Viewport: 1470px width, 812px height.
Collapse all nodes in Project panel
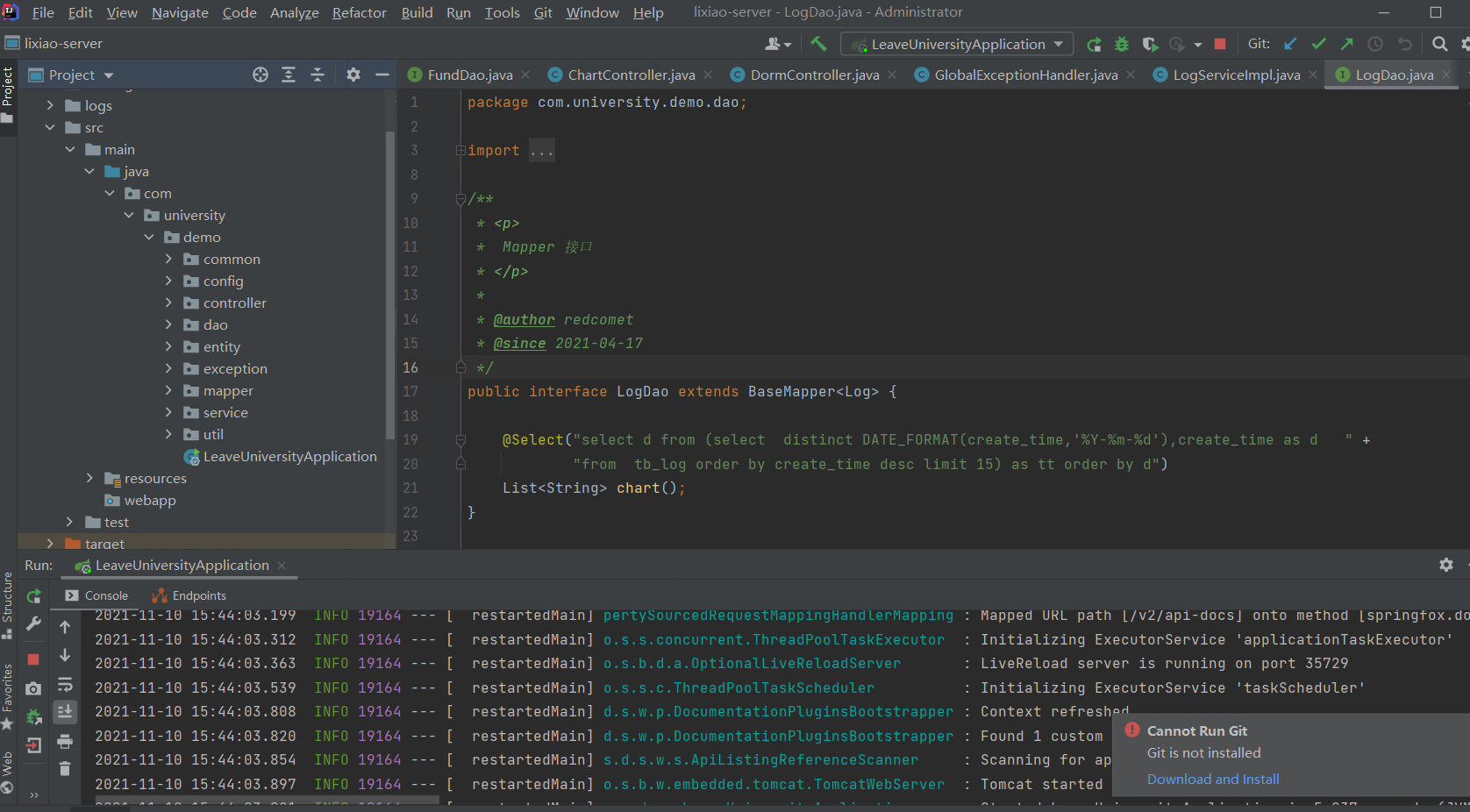coord(318,75)
